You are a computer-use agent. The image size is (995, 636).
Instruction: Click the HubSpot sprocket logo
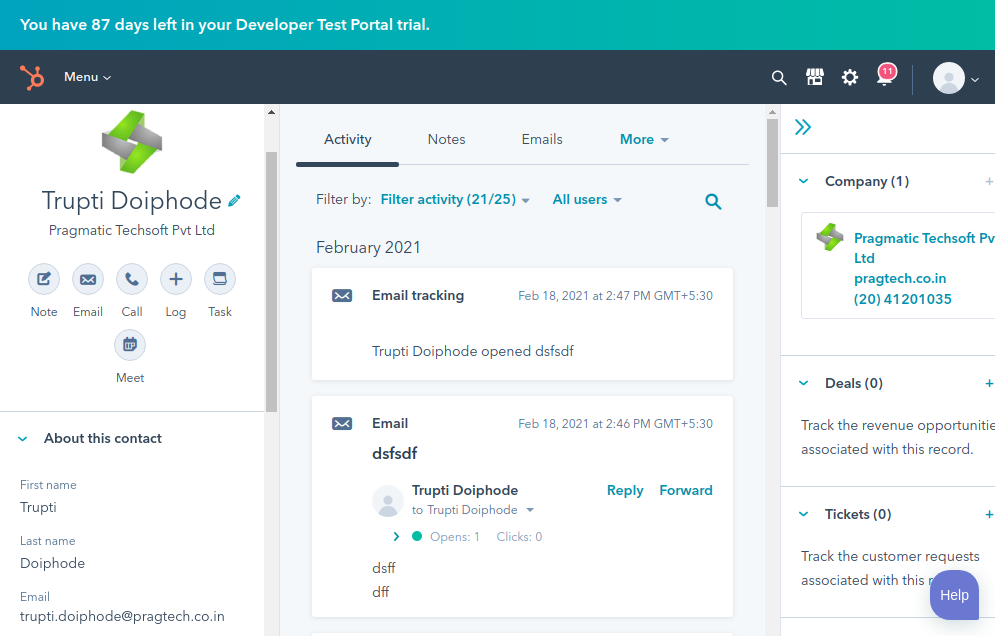[x=32, y=77]
